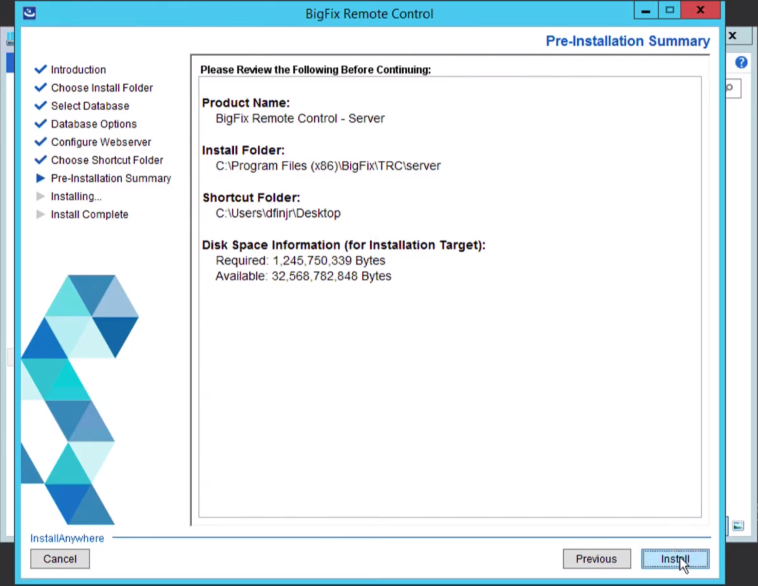Click the search field in the background window
Viewport: 758px width, 586px height.
click(733, 88)
